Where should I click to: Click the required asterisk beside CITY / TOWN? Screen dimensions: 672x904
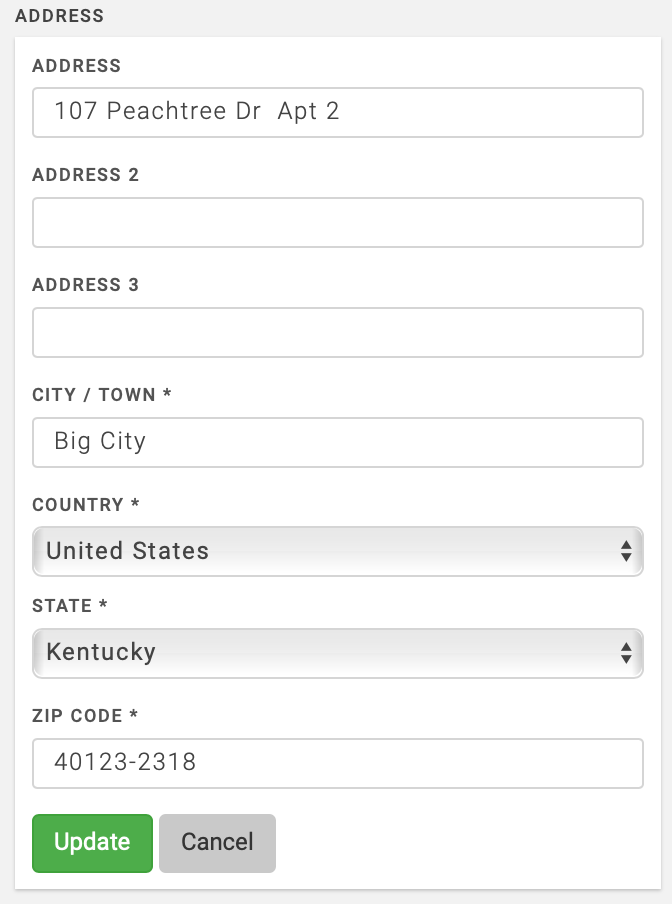pos(167,395)
